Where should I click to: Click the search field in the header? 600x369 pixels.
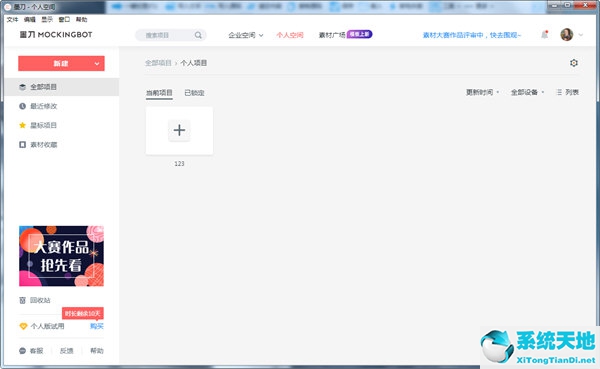pos(171,35)
